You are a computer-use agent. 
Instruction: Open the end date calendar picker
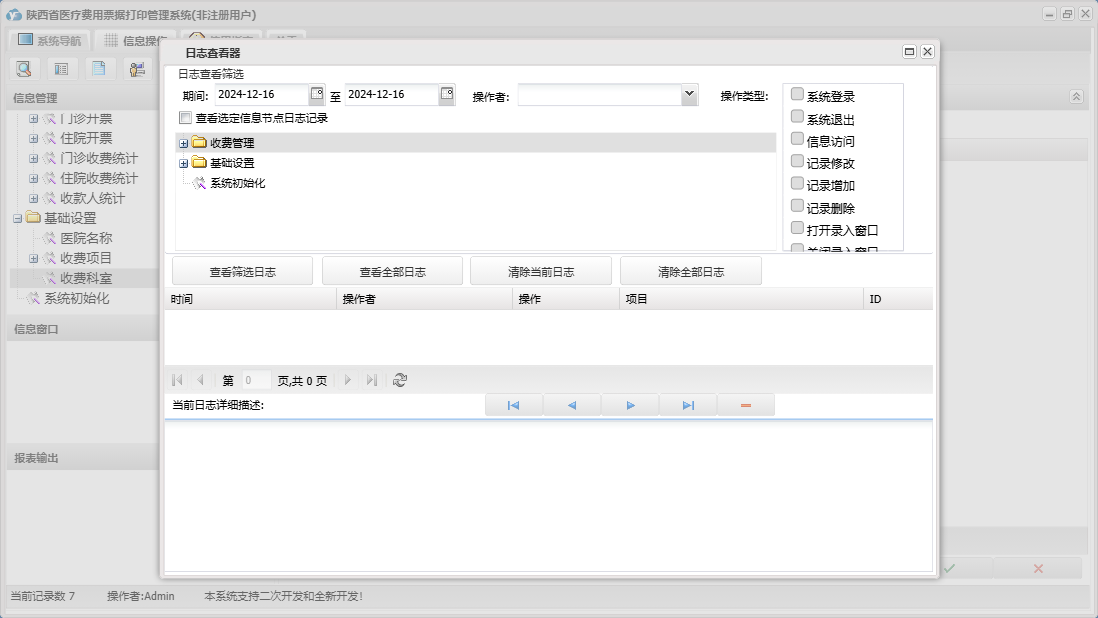pos(447,94)
